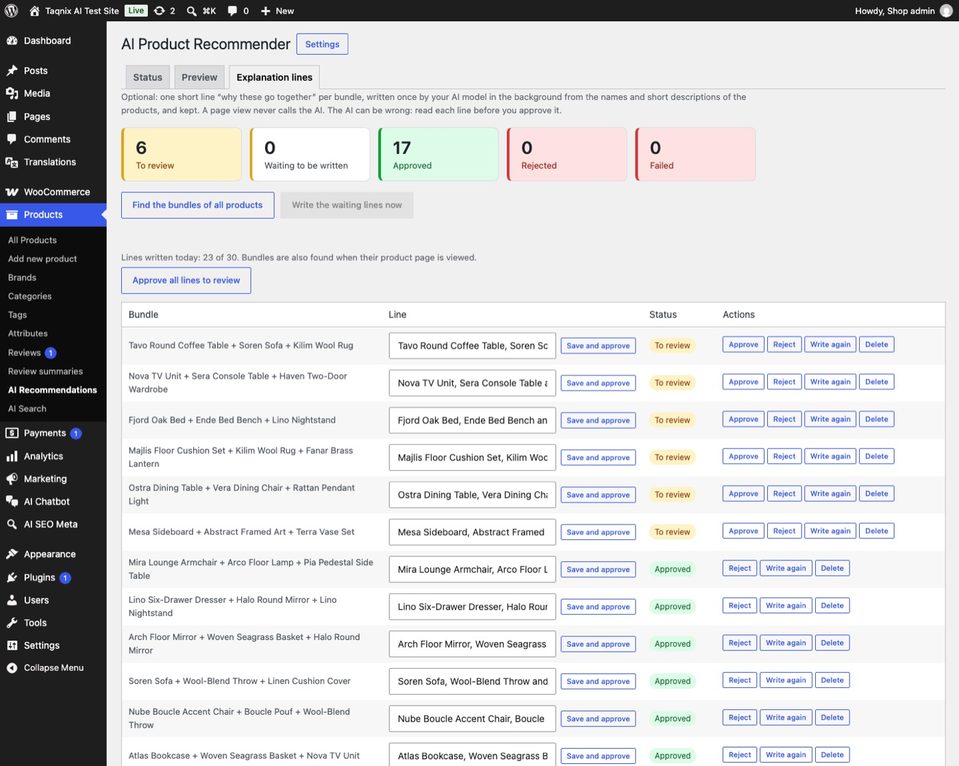Click the Tools wrench icon
The height and width of the screenshot is (766, 959).
[x=12, y=622]
